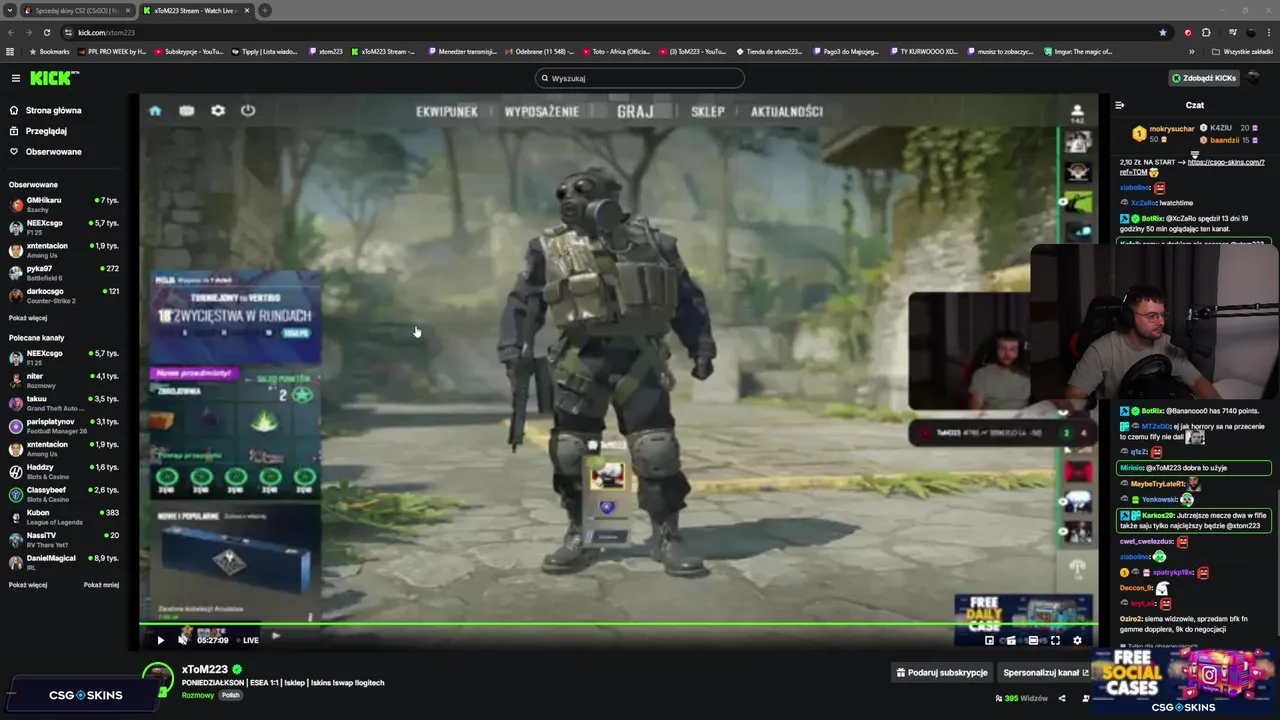This screenshot has width=1280, height=720.
Task: Click the browser back arrow
Action: coord(10,32)
